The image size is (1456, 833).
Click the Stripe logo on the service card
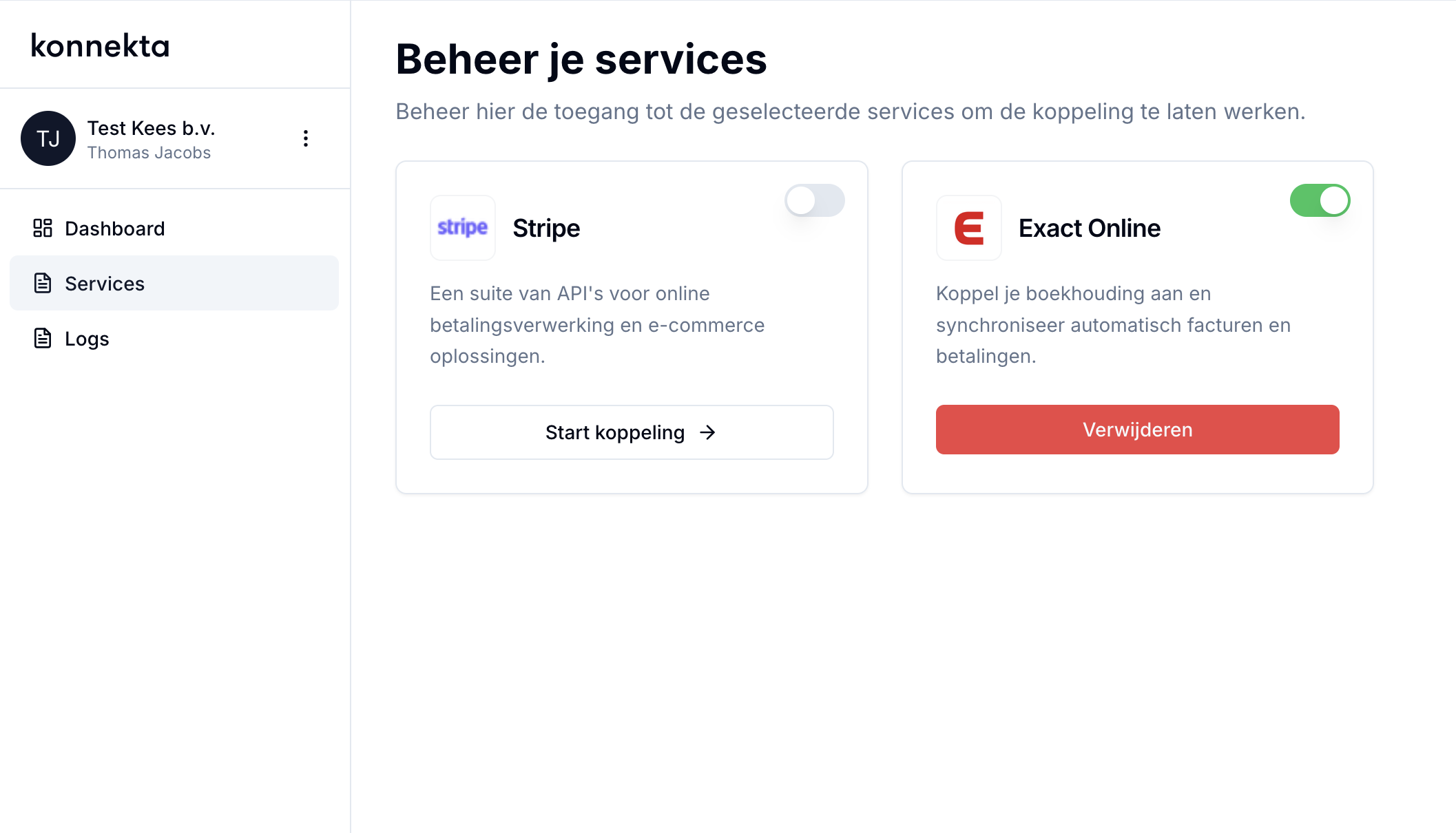[462, 228]
